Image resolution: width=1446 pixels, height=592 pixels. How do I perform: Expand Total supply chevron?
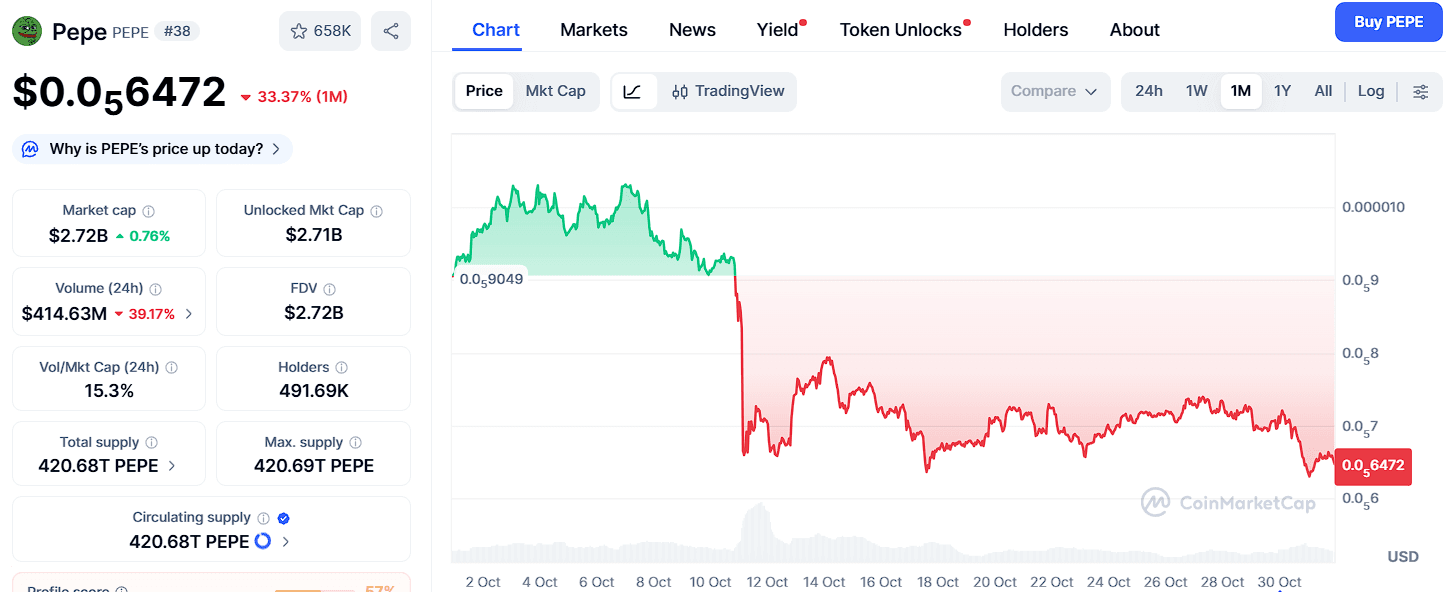coord(172,466)
